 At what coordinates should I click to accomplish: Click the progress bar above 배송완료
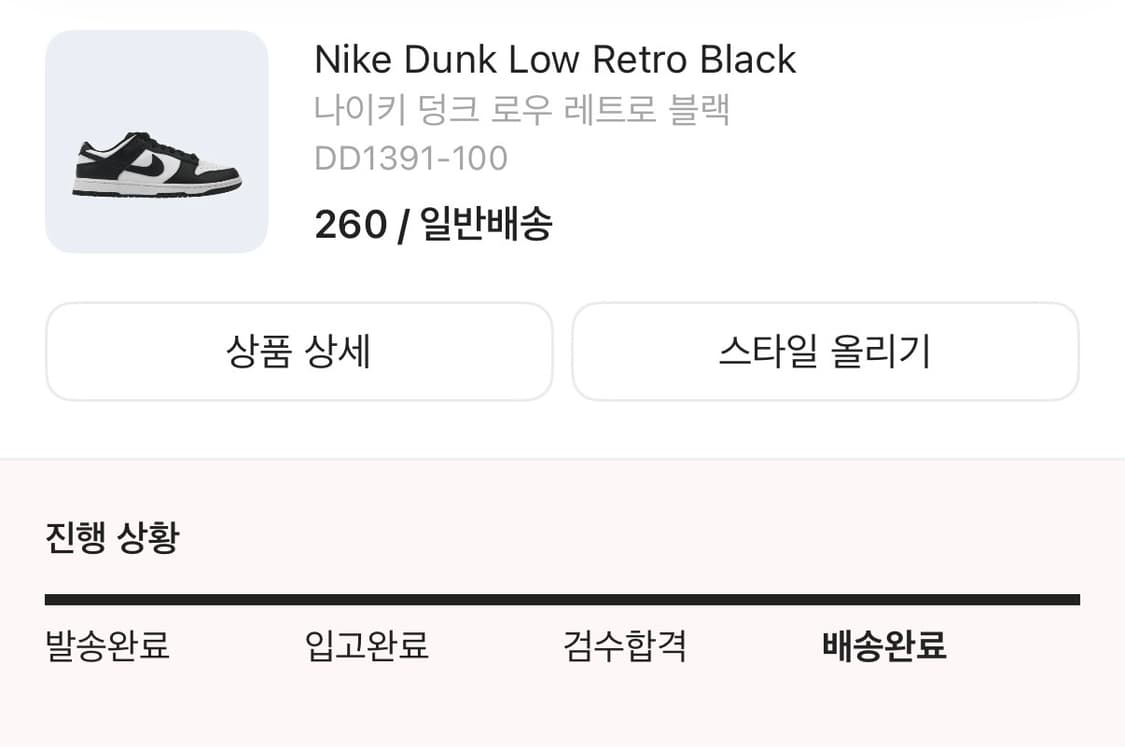(884, 600)
